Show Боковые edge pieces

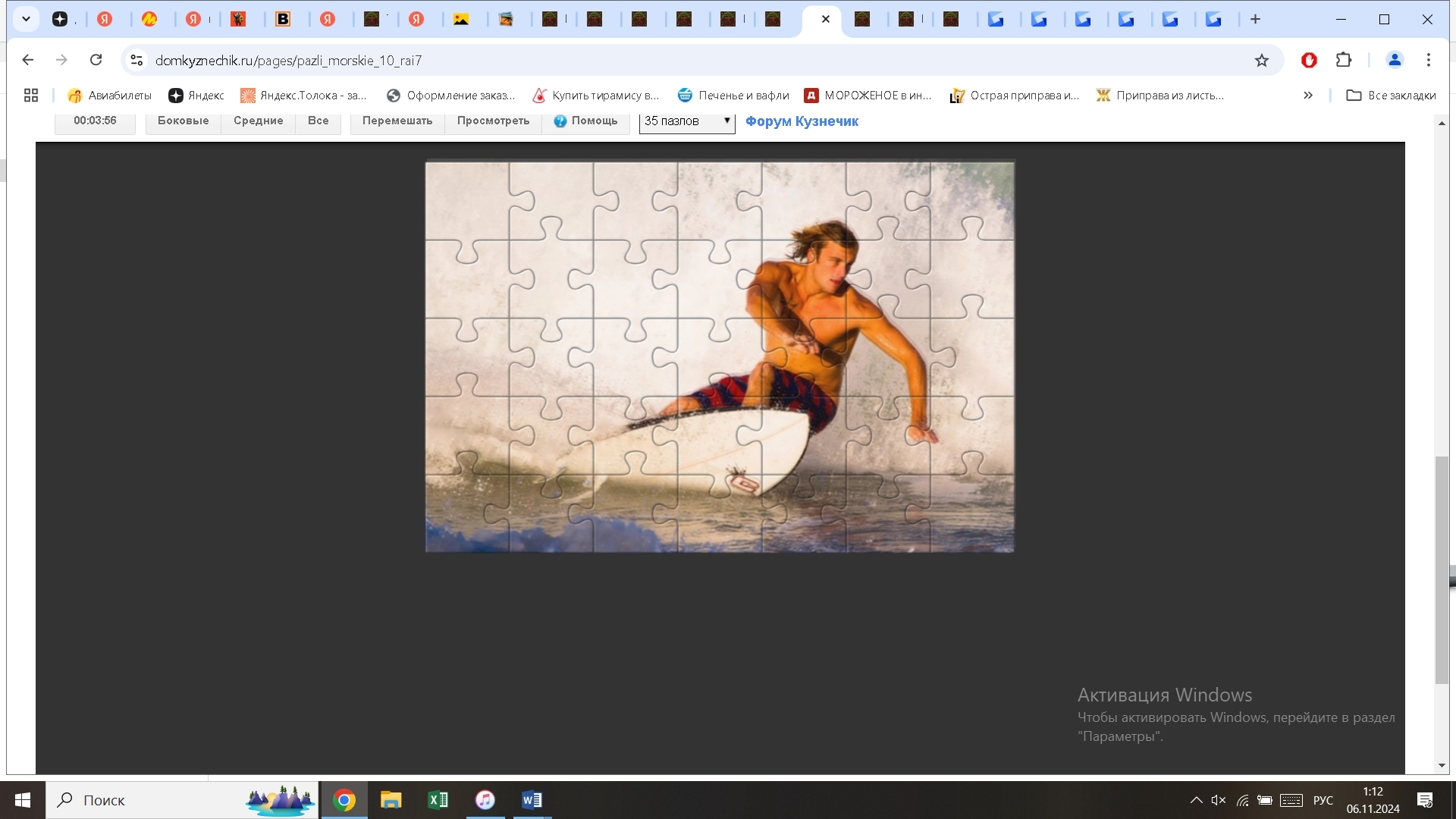(x=183, y=121)
